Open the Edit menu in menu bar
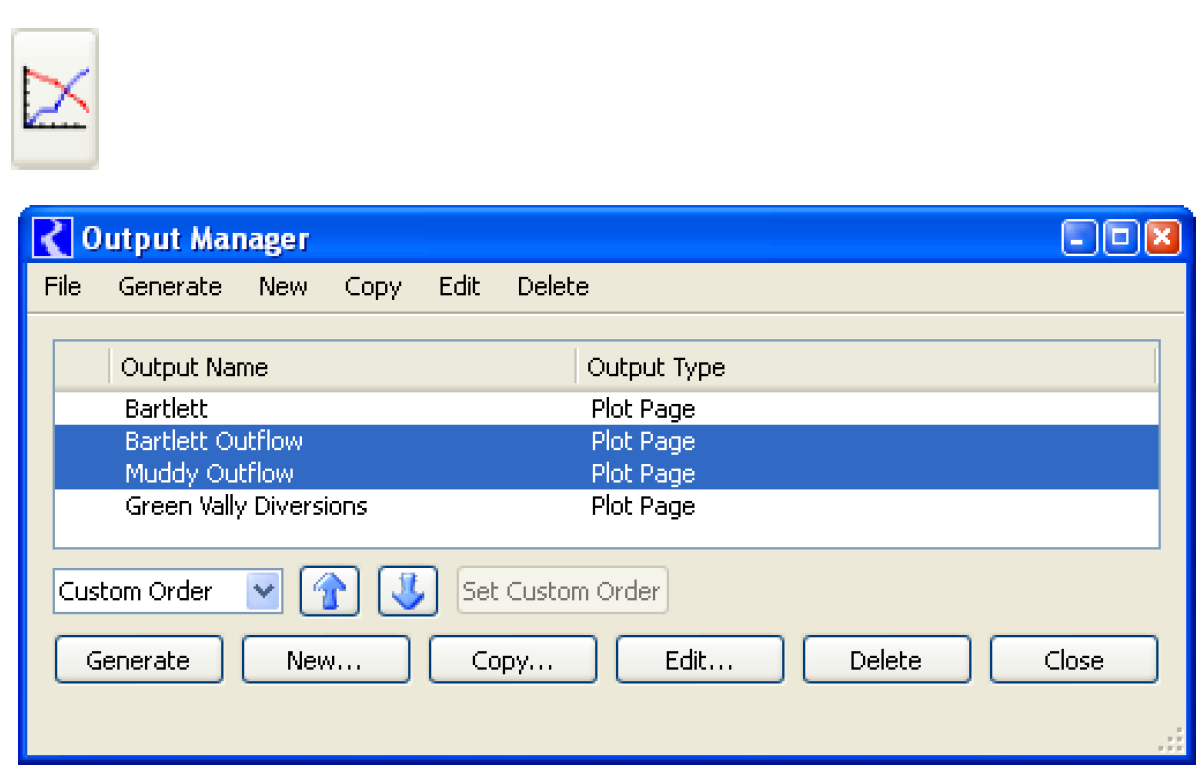The height and width of the screenshot is (779, 1204). coord(459,287)
